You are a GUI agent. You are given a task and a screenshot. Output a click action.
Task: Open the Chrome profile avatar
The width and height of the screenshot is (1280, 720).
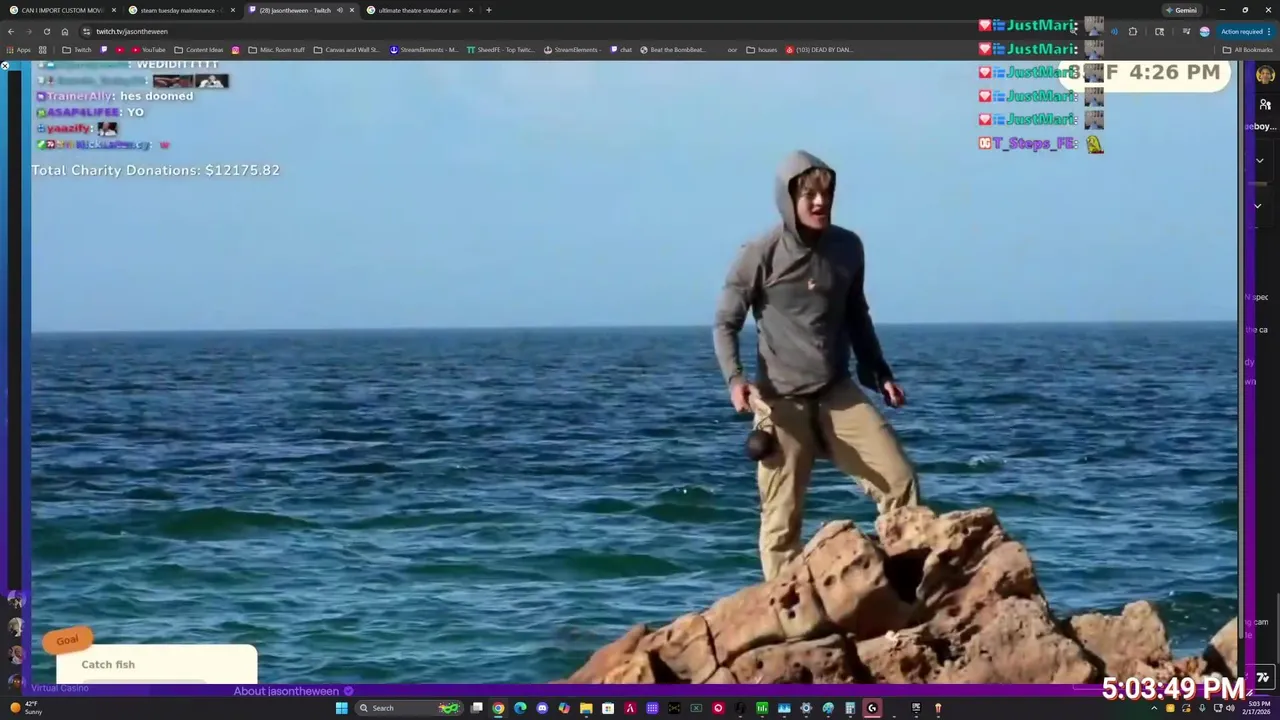(x=1205, y=31)
